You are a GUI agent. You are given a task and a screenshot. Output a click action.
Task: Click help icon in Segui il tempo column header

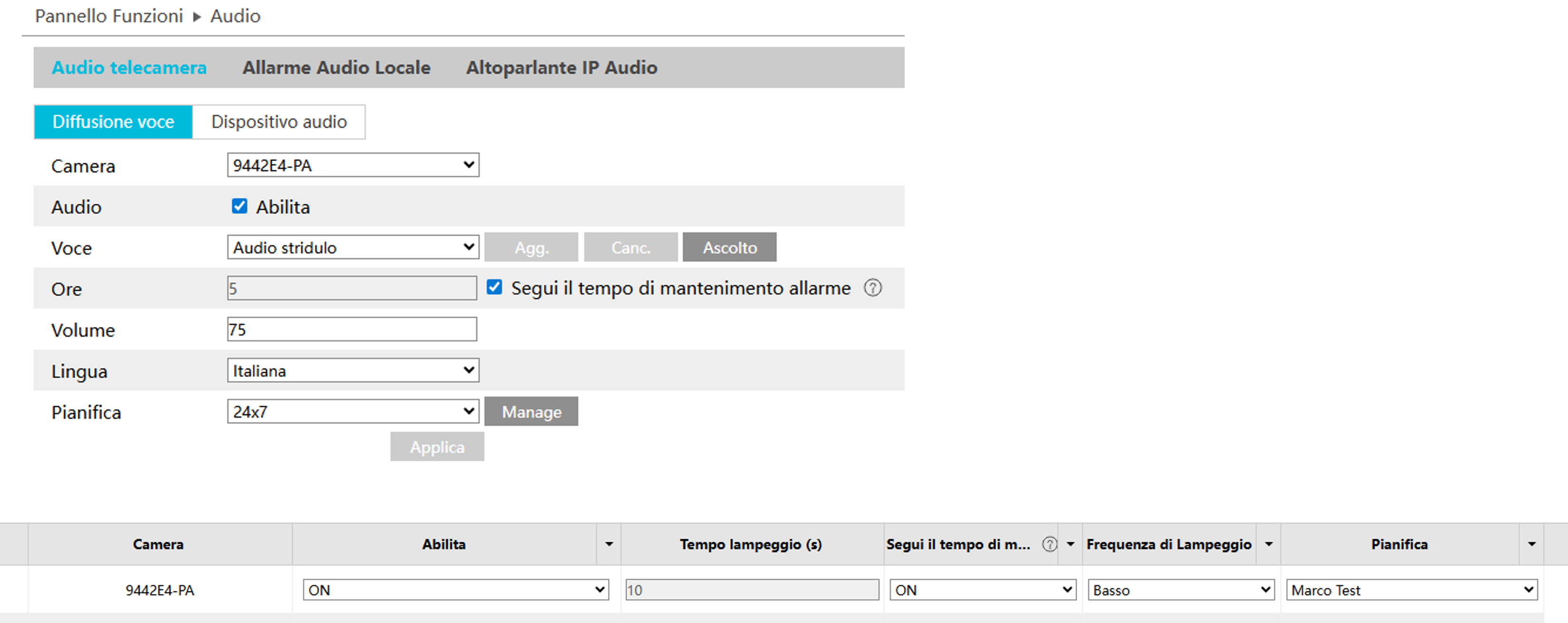[1050, 544]
